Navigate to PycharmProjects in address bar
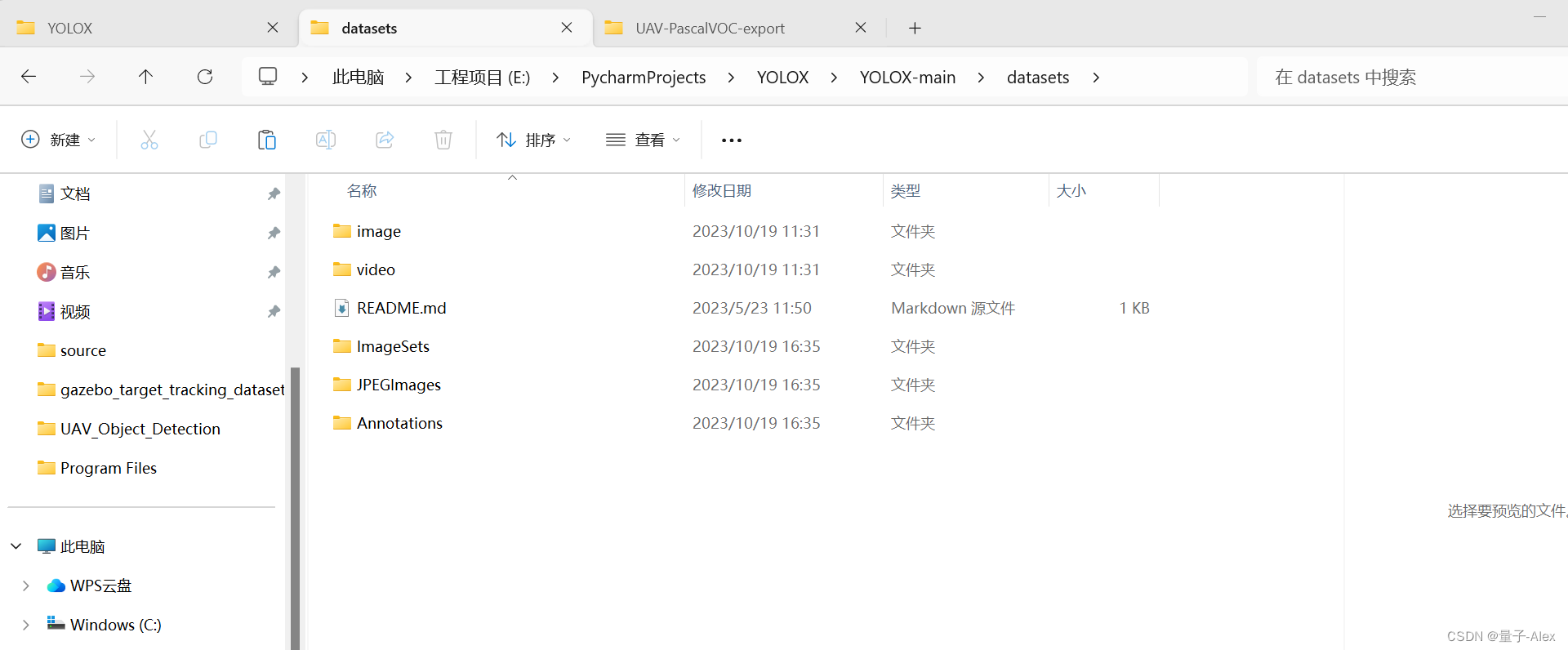The image size is (1568, 650). point(644,78)
